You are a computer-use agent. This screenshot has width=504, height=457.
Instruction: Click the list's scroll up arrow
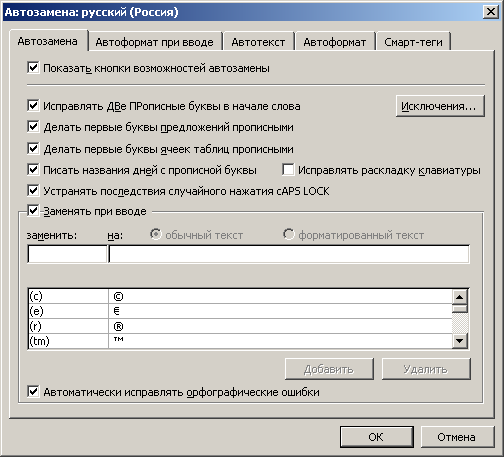(x=460, y=296)
